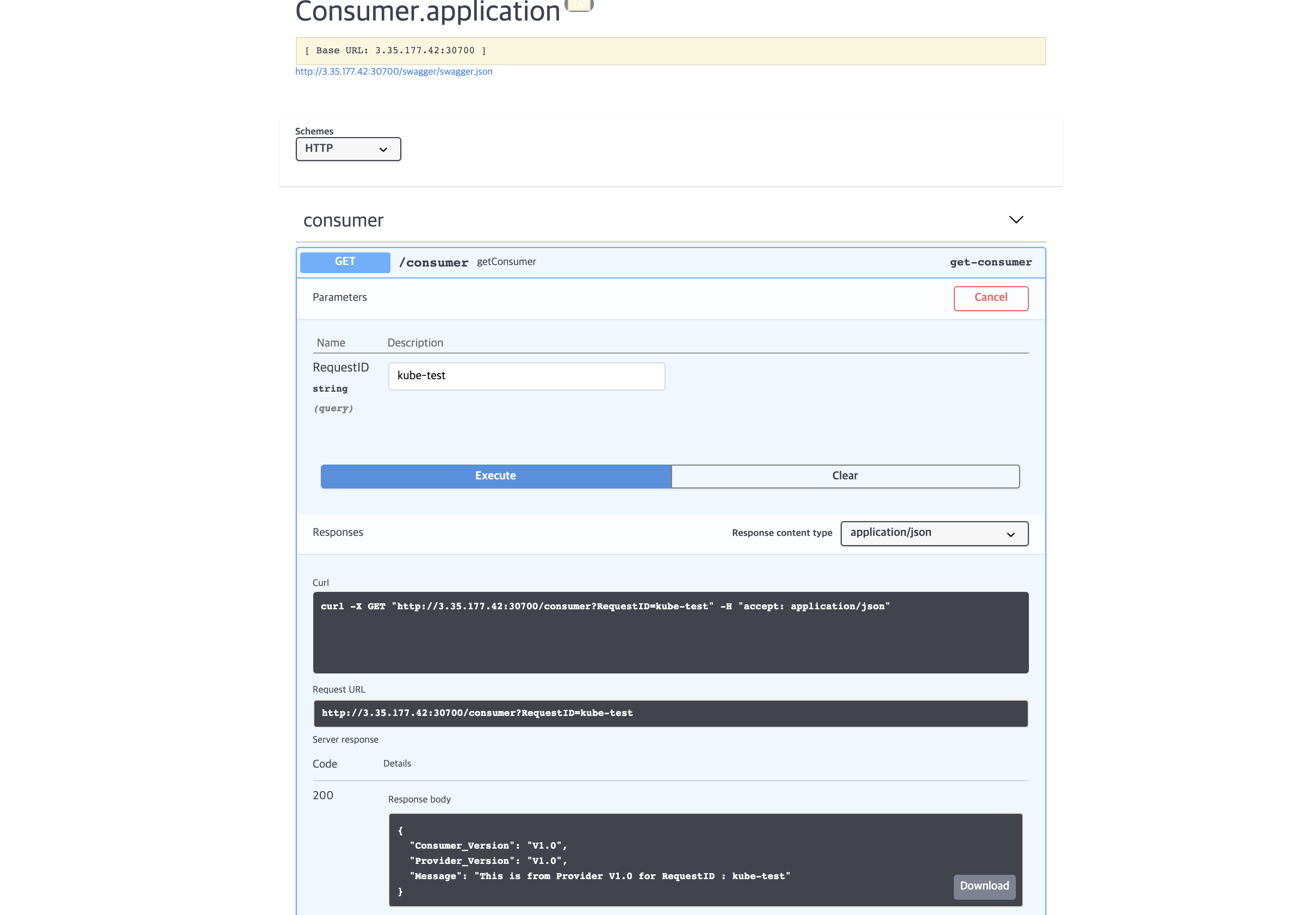Click the Clear button
1316x915 pixels.
[x=845, y=476]
